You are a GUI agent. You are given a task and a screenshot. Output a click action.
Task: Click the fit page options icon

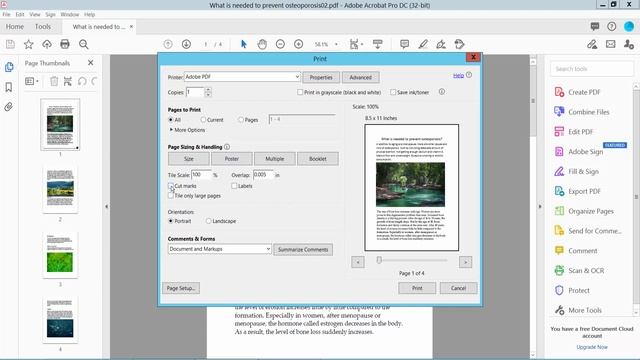[354, 44]
